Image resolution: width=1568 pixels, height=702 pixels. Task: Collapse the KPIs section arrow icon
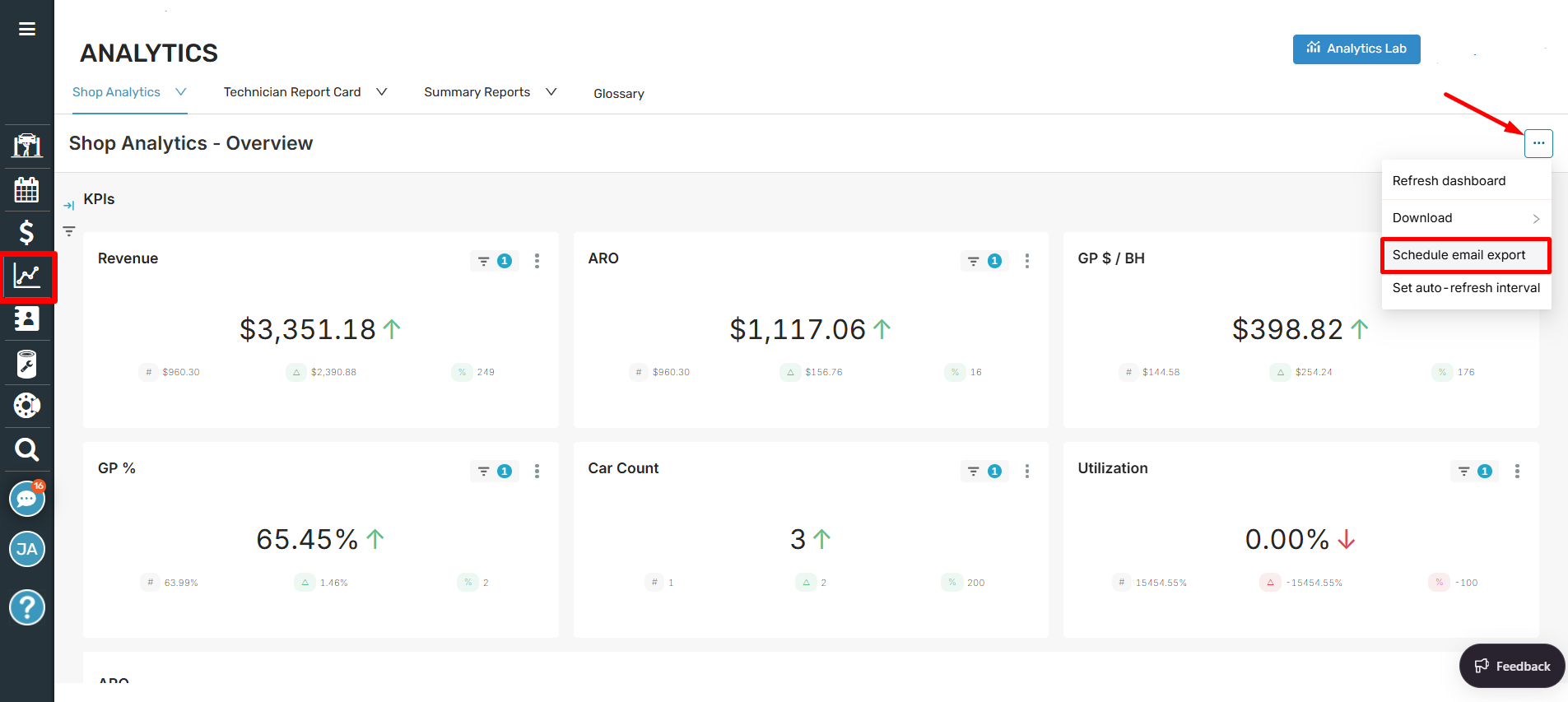(x=69, y=205)
